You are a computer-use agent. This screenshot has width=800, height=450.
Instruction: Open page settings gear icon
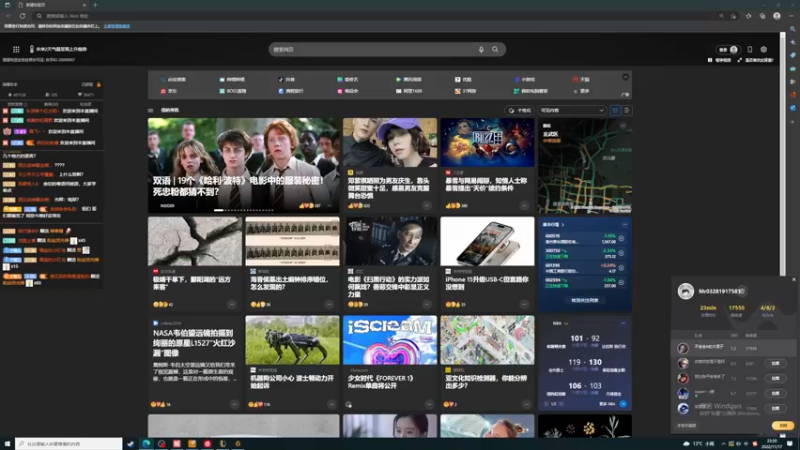point(764,49)
